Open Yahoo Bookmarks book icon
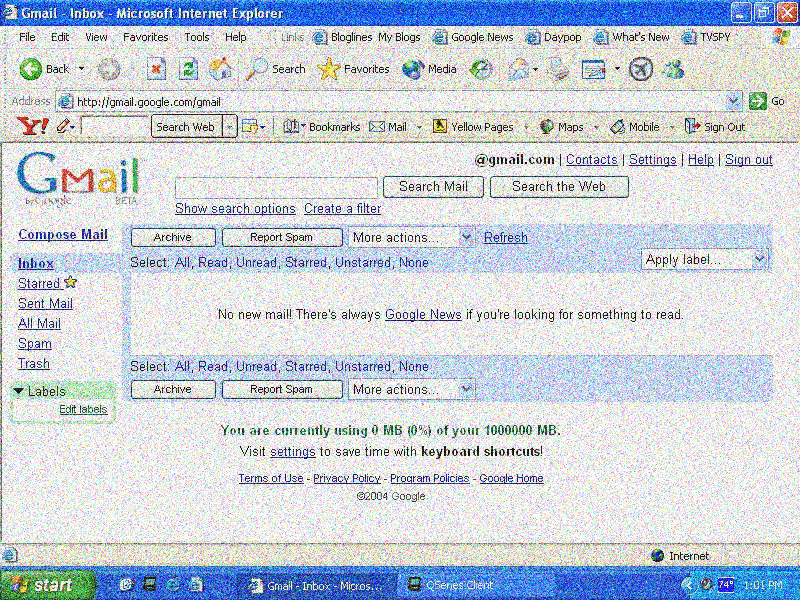800x600 pixels. [291, 127]
